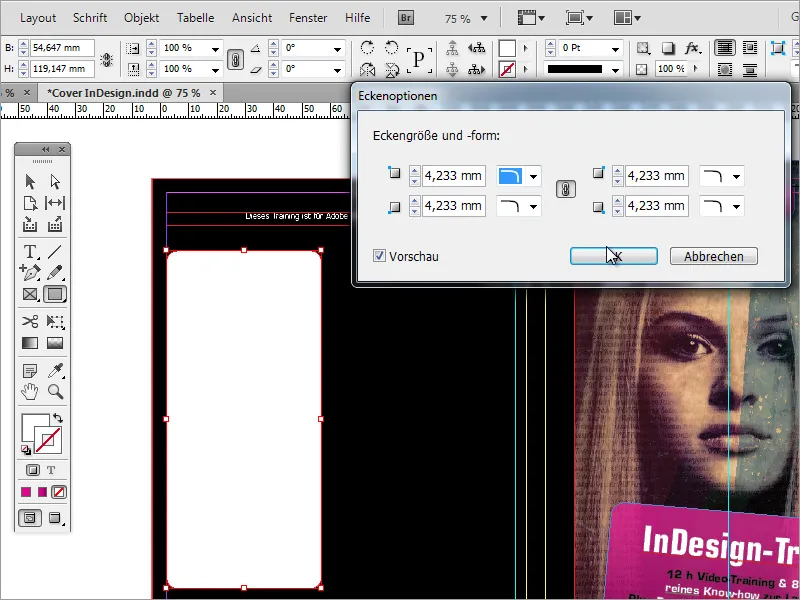The width and height of the screenshot is (800, 600).
Task: Toggle formatting affects container
Action: point(33,469)
